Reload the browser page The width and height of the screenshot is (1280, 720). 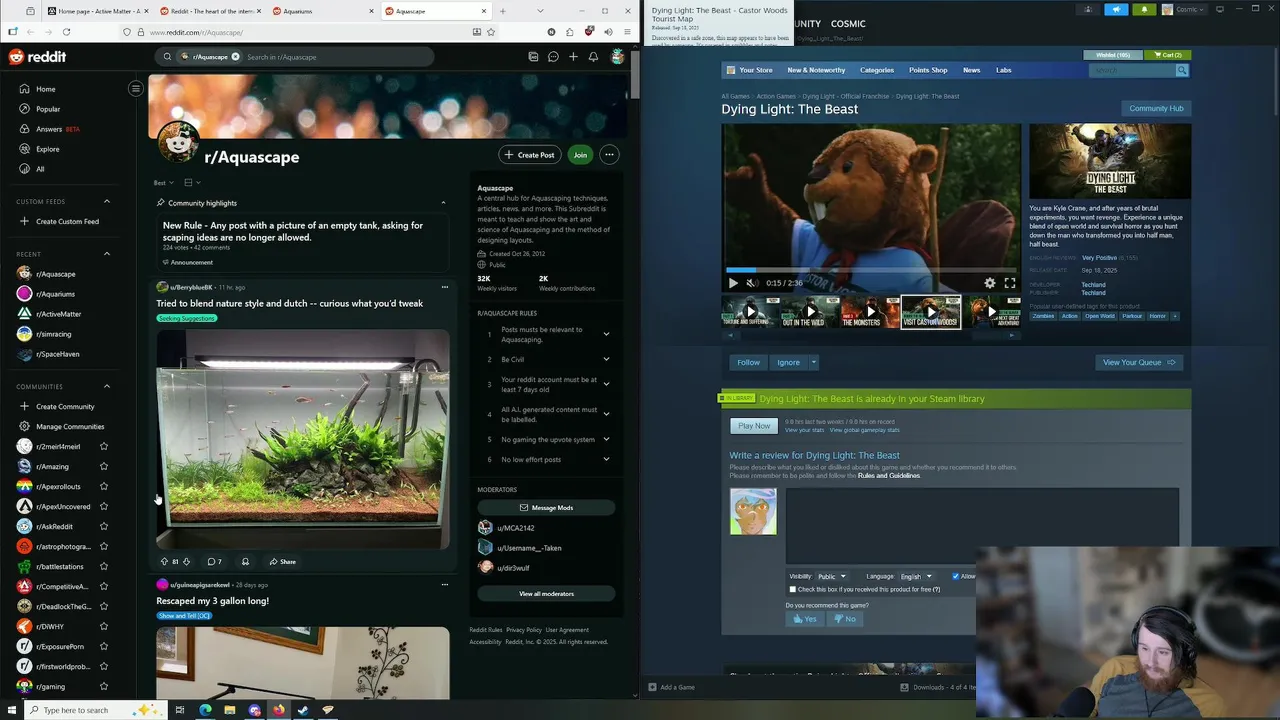tap(66, 32)
